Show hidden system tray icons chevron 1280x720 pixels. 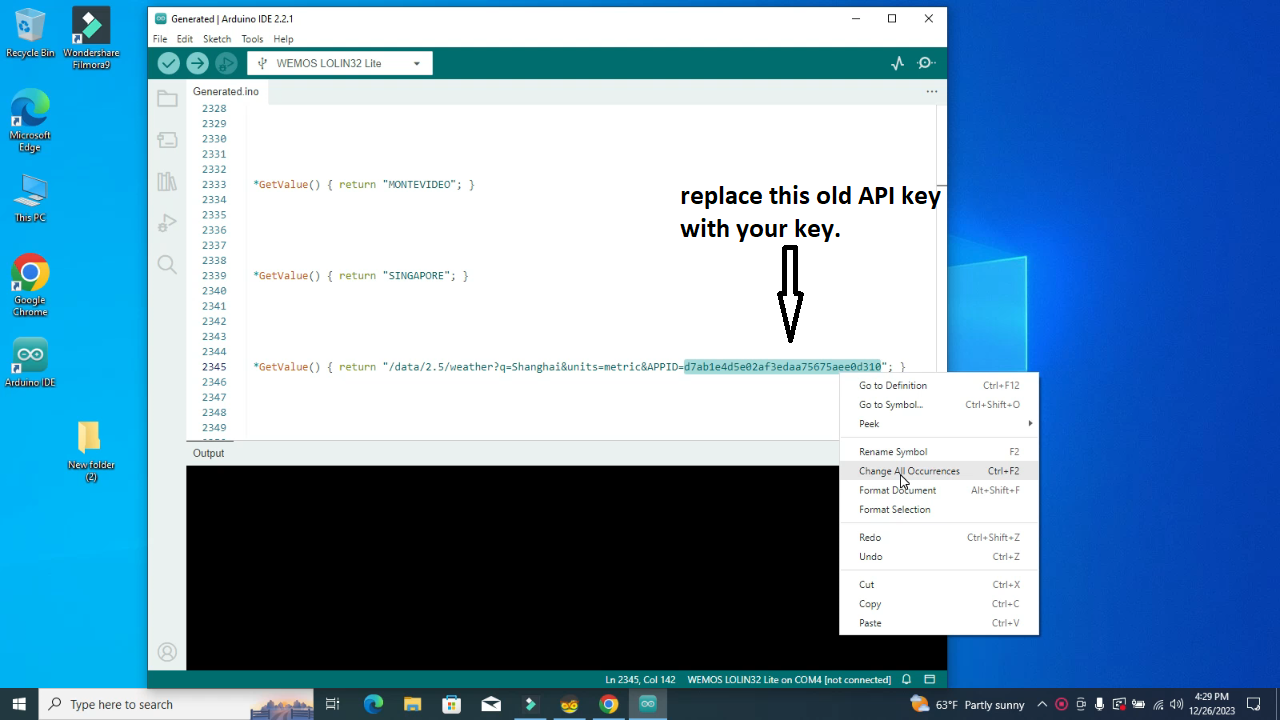tap(1042, 704)
